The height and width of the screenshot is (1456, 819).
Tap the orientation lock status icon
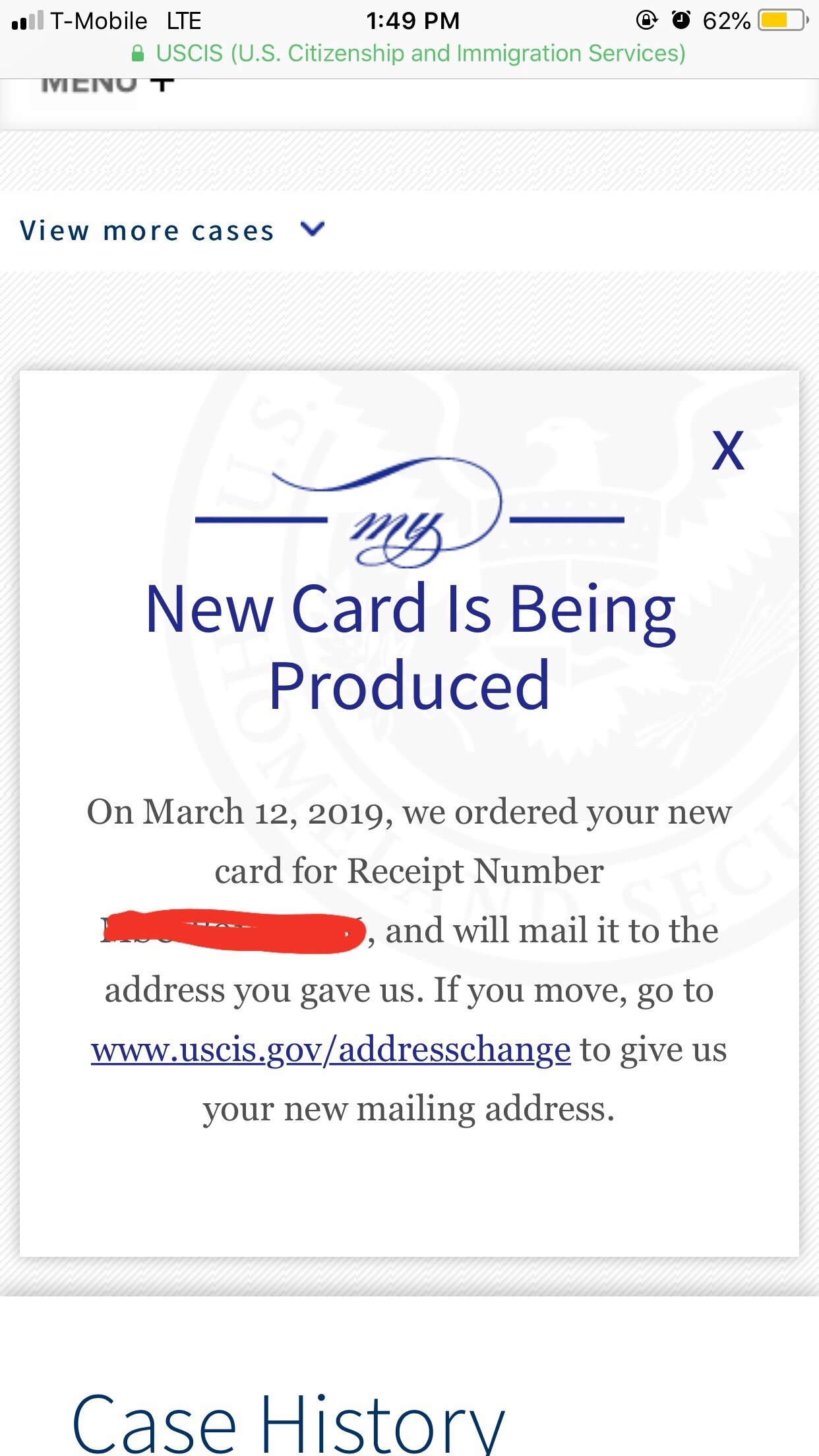pos(646,20)
